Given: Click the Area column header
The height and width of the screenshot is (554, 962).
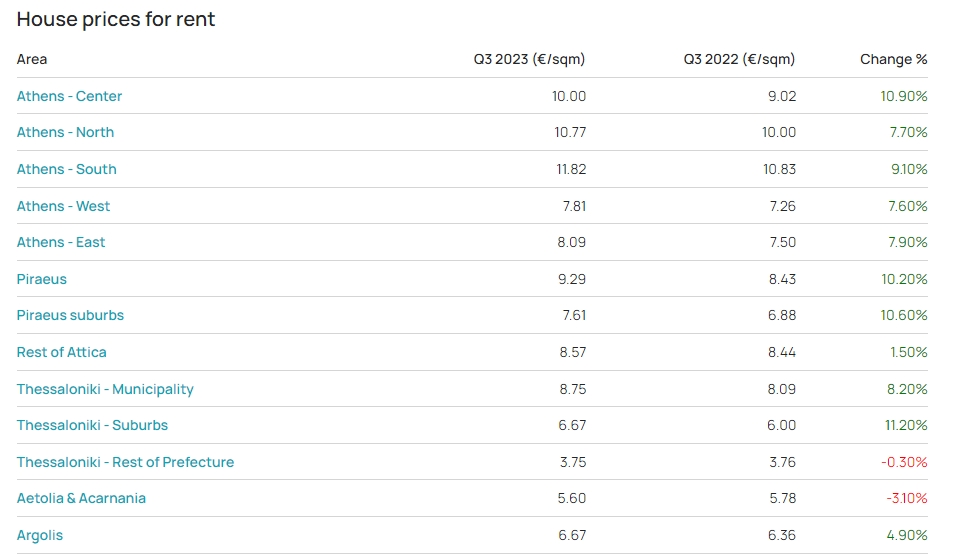Looking at the screenshot, I should [x=32, y=60].
